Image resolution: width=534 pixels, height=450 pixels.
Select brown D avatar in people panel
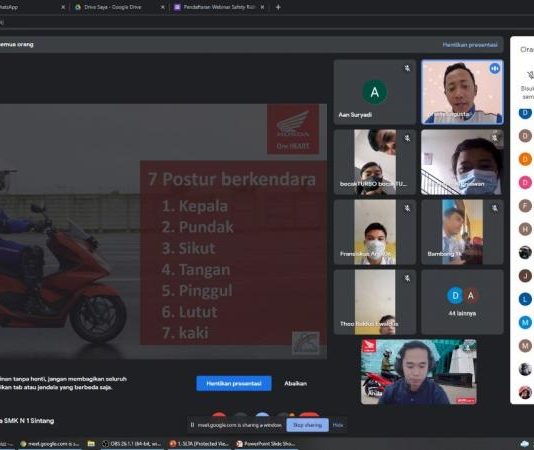pyautogui.click(x=525, y=136)
